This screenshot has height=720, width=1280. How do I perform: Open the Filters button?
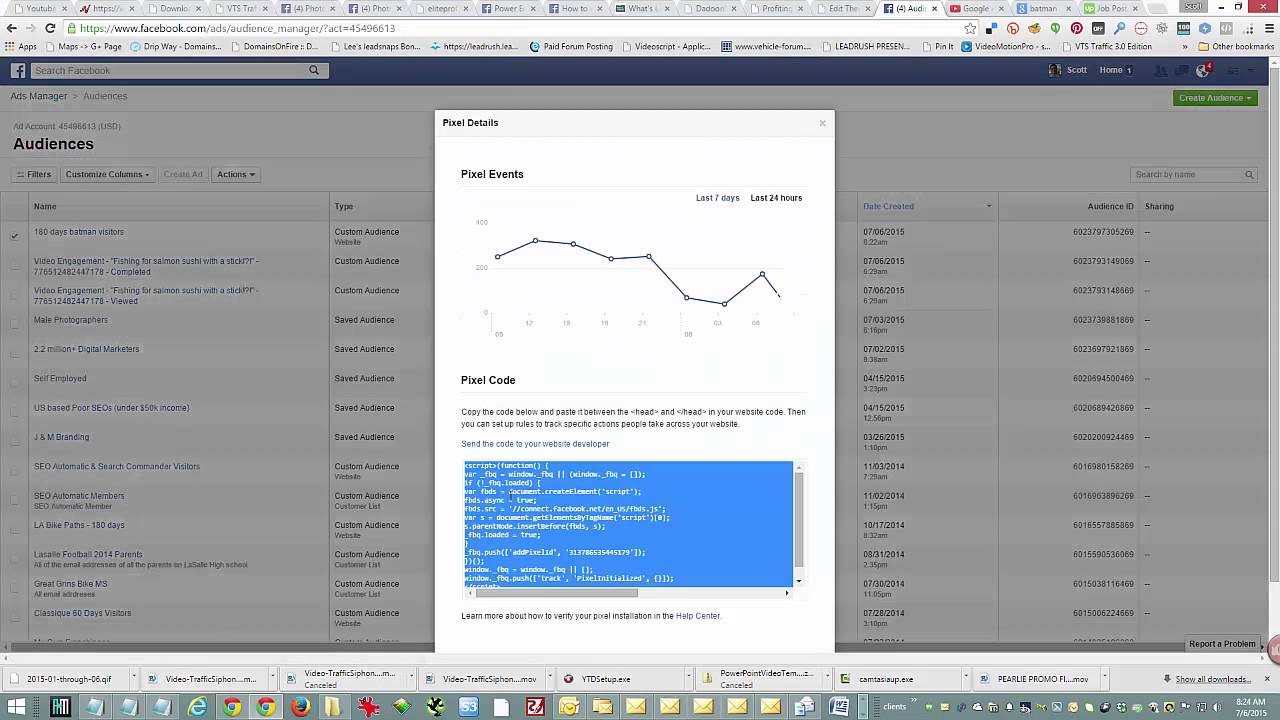[33, 174]
